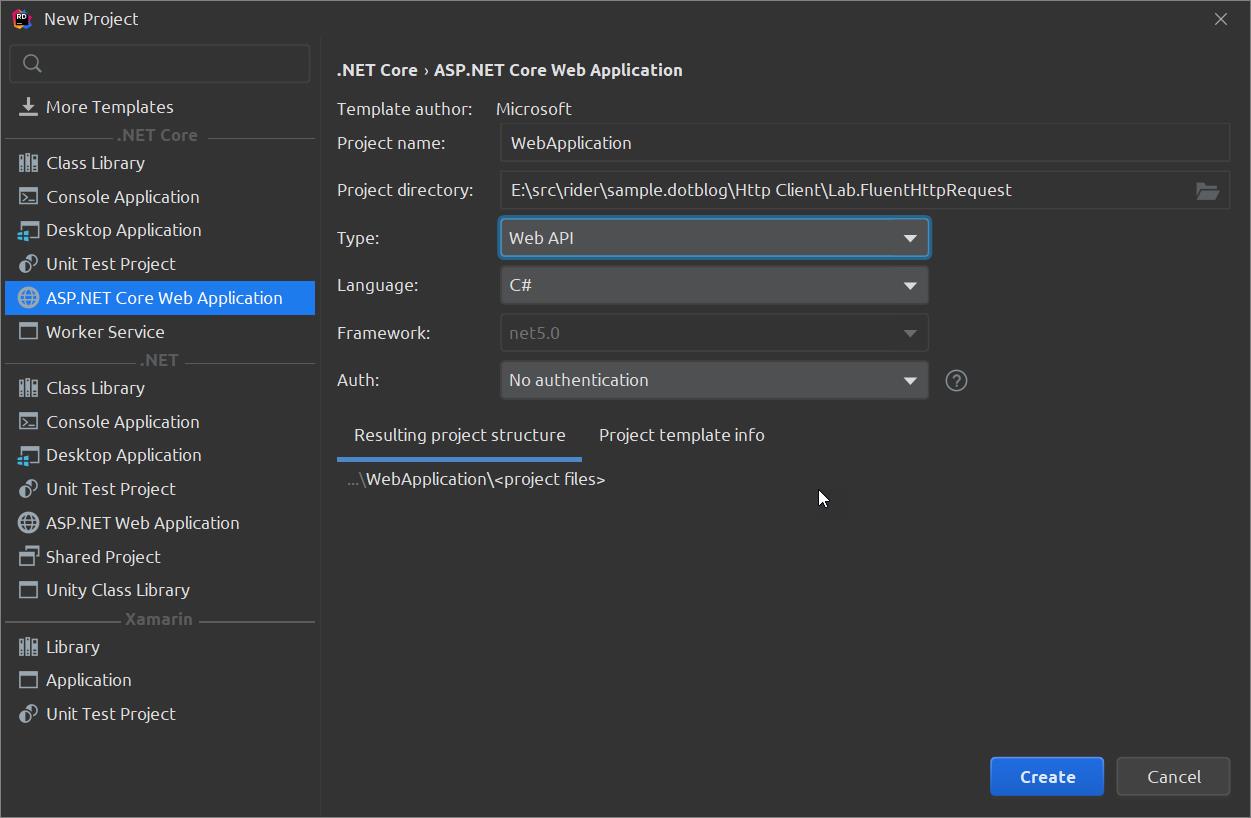
Task: Close the New Project dialog
Action: point(1220,19)
